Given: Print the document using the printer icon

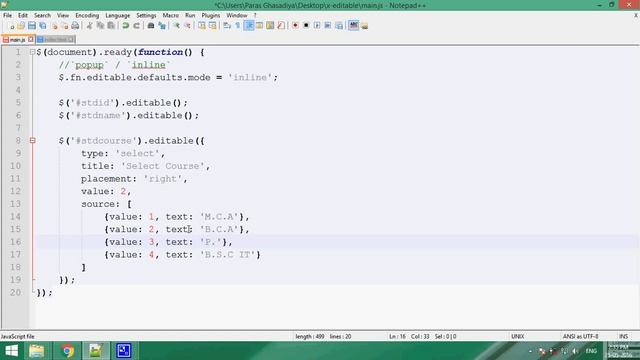Looking at the screenshot, I should tap(75, 26).
